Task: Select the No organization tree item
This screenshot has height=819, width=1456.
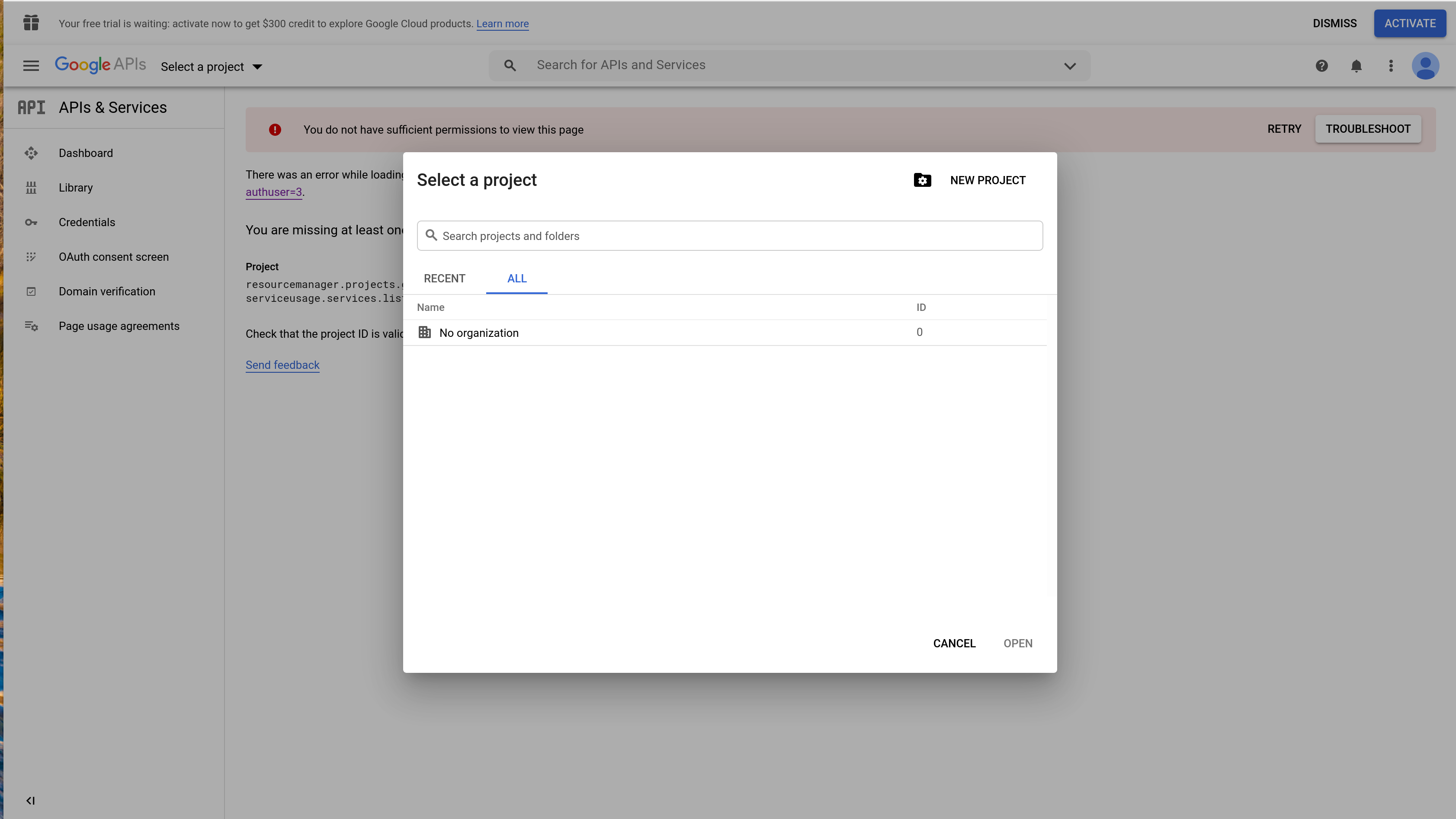Action: pos(479,332)
